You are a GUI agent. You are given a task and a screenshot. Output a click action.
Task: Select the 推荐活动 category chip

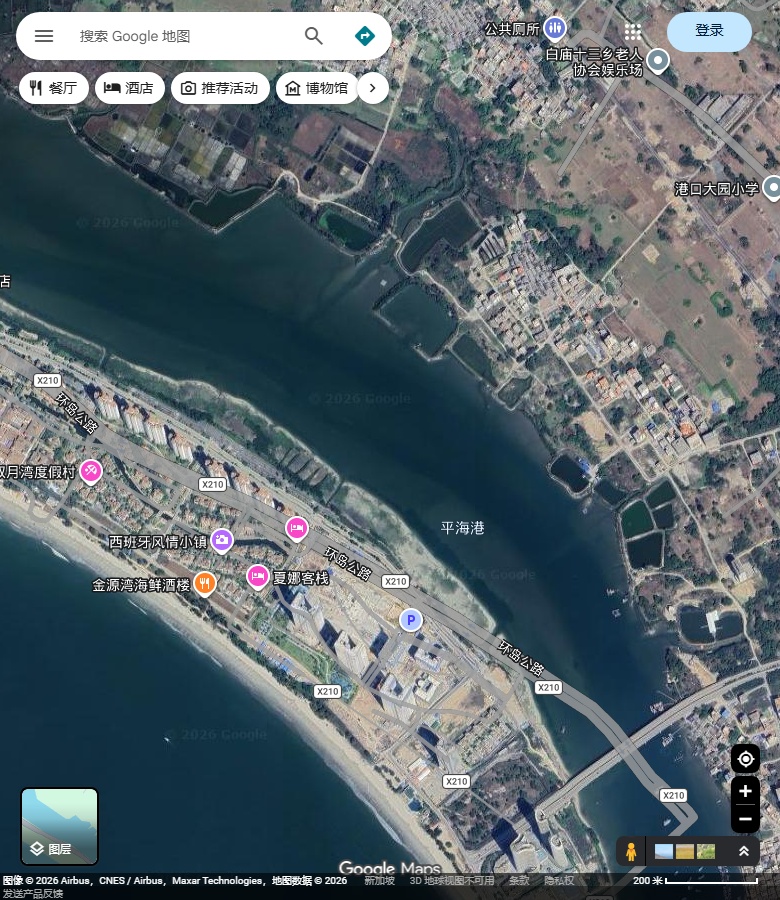220,88
